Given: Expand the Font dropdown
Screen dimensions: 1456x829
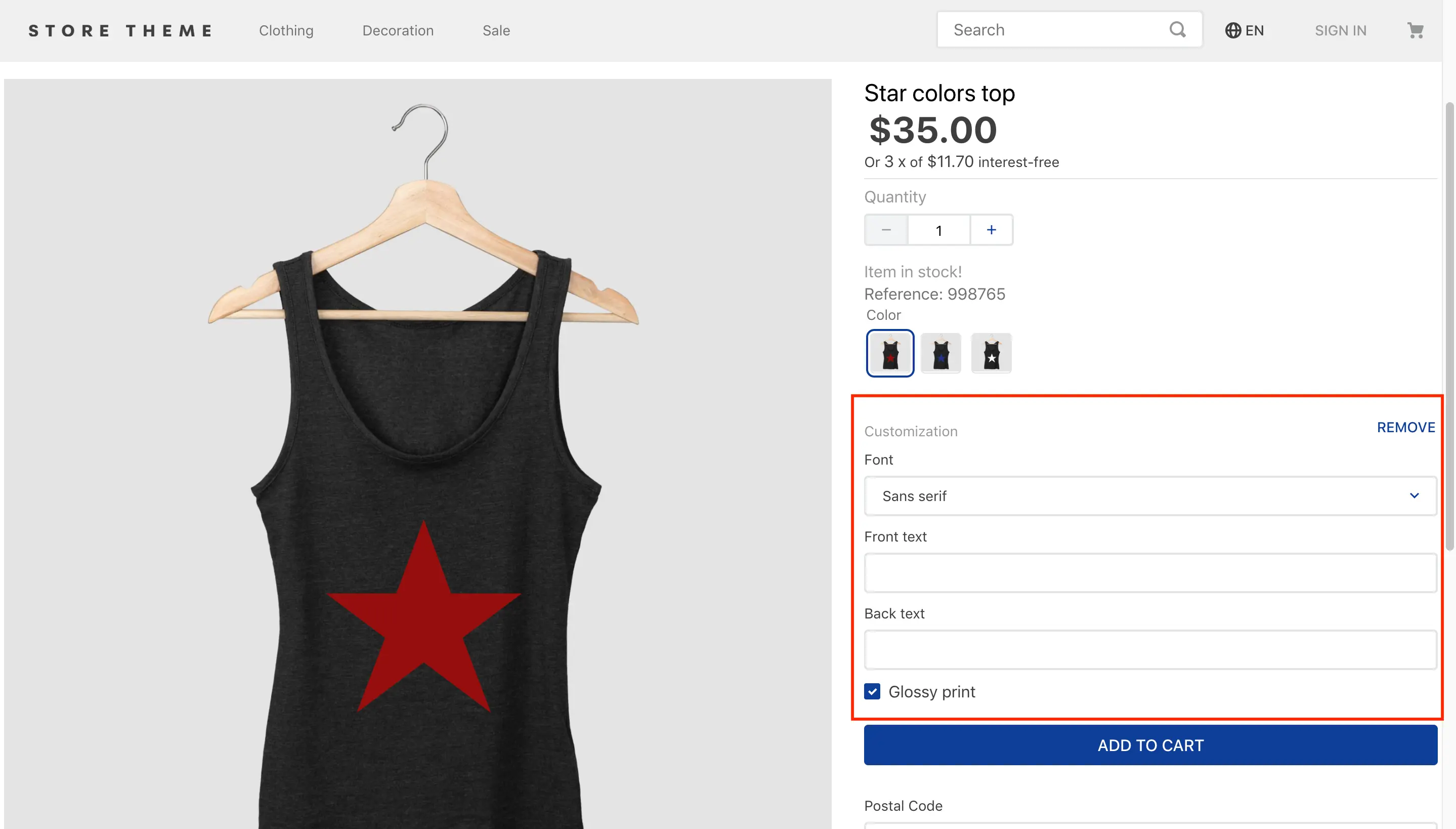Looking at the screenshot, I should 1150,496.
